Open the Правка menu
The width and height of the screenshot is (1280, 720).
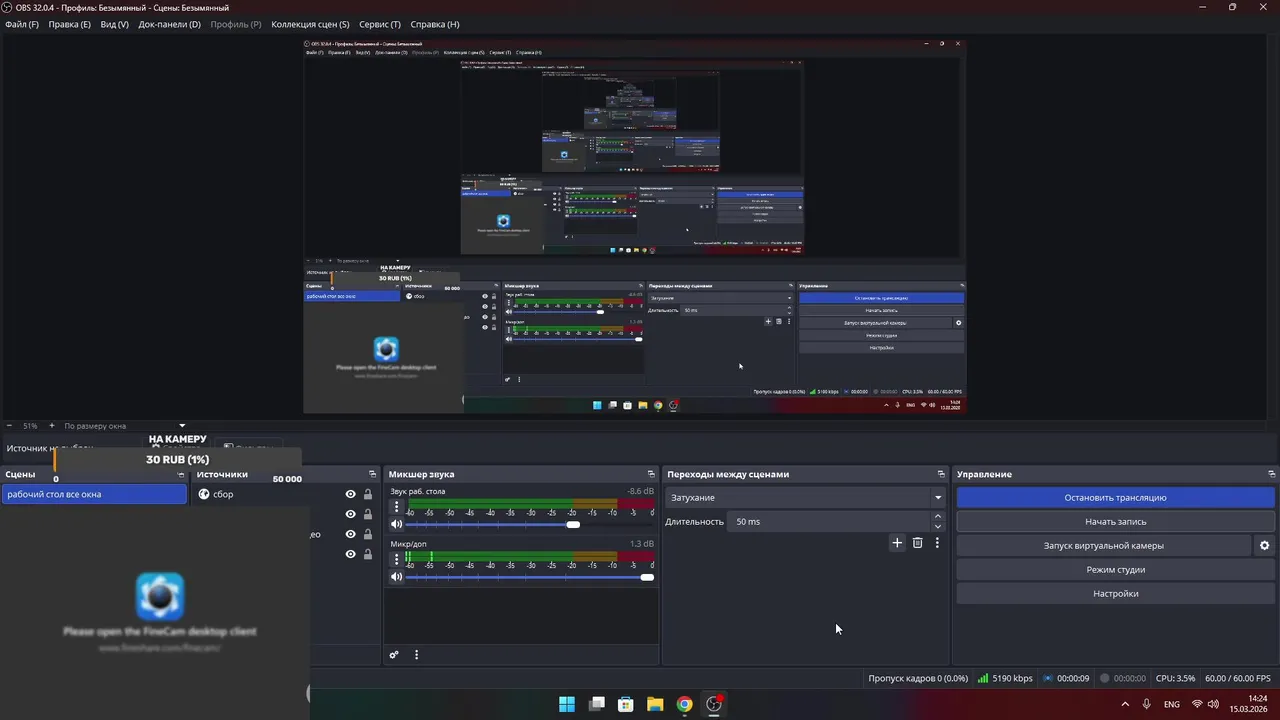click(69, 24)
